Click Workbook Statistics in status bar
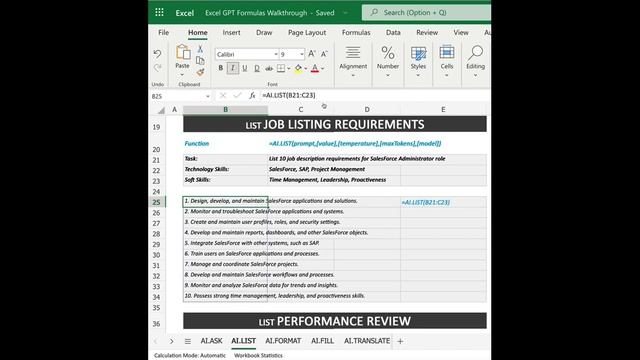The image size is (640, 360). click(x=258, y=356)
